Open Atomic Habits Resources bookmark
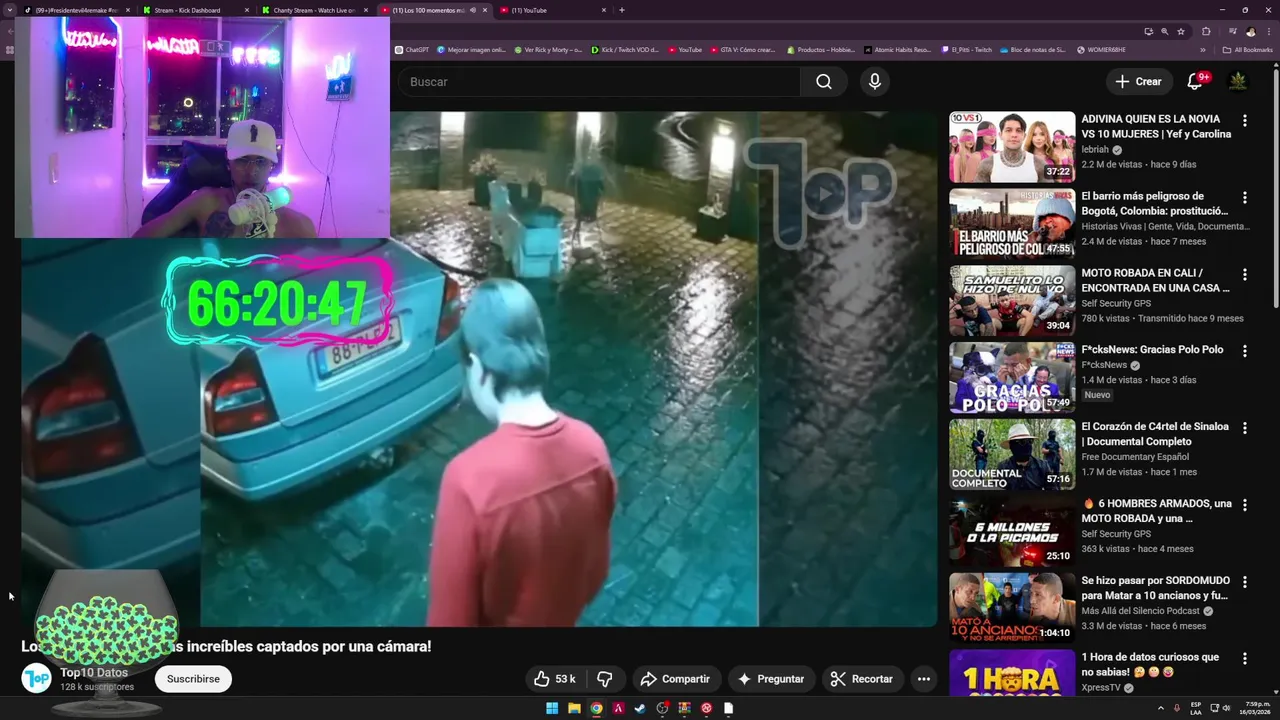This screenshot has width=1280, height=720. pyautogui.click(x=897, y=49)
